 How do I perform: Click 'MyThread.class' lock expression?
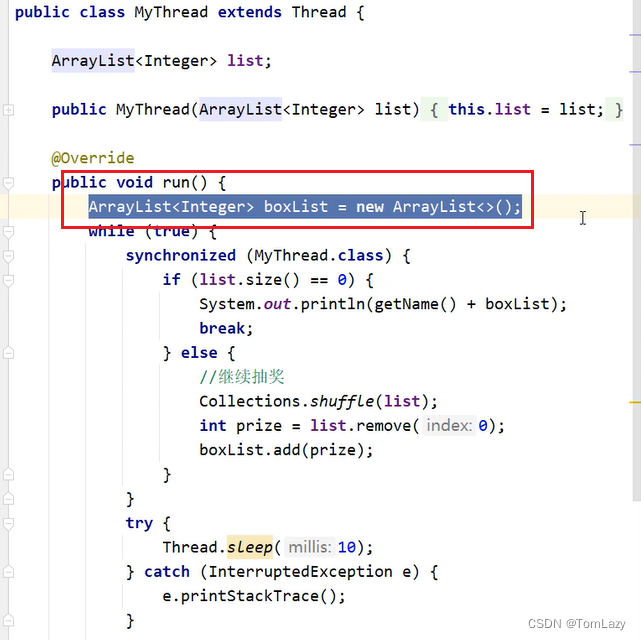click(319, 255)
